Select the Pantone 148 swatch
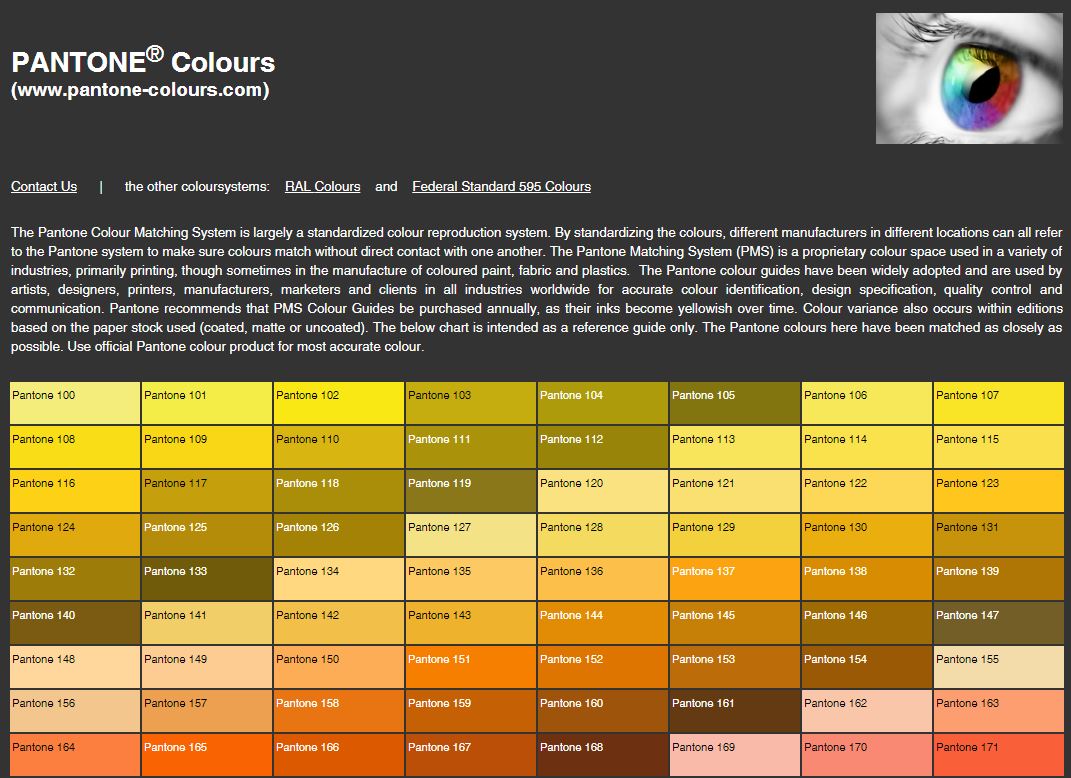 coord(75,667)
